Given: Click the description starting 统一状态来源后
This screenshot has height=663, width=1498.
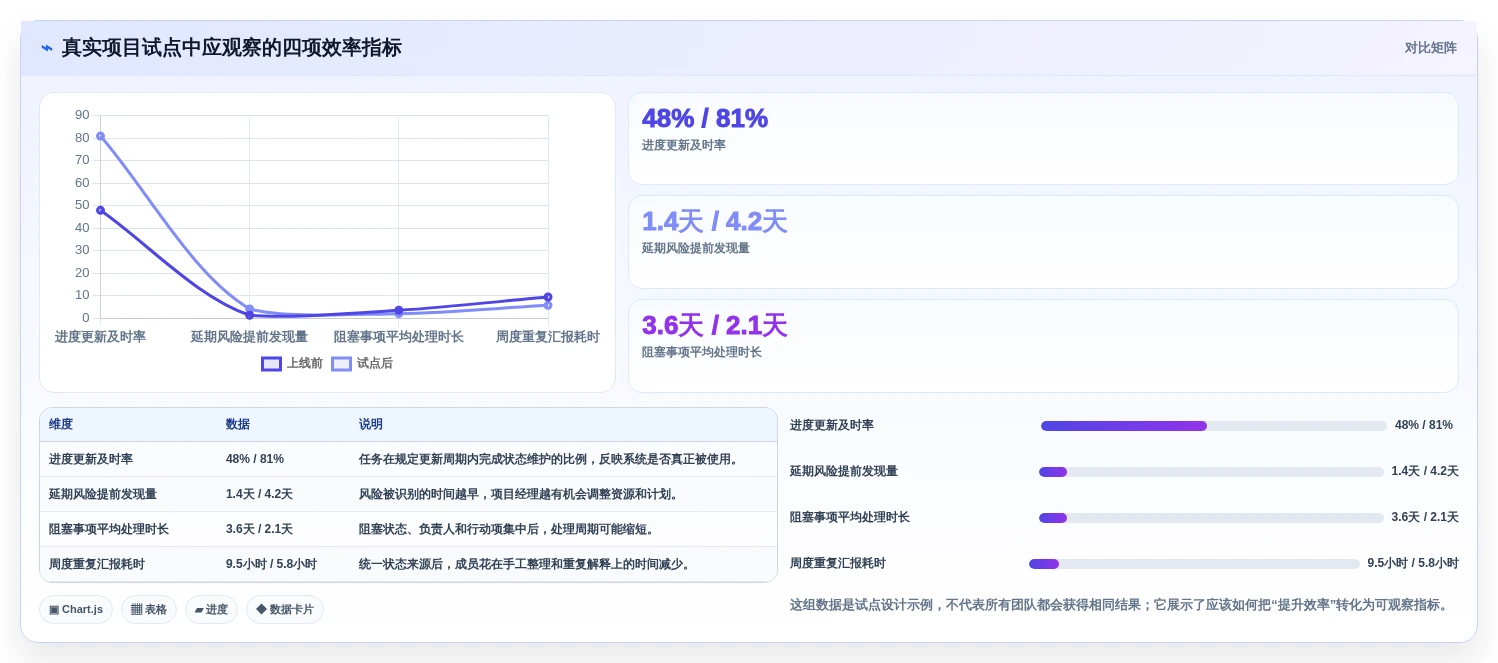Looking at the screenshot, I should tap(526, 564).
